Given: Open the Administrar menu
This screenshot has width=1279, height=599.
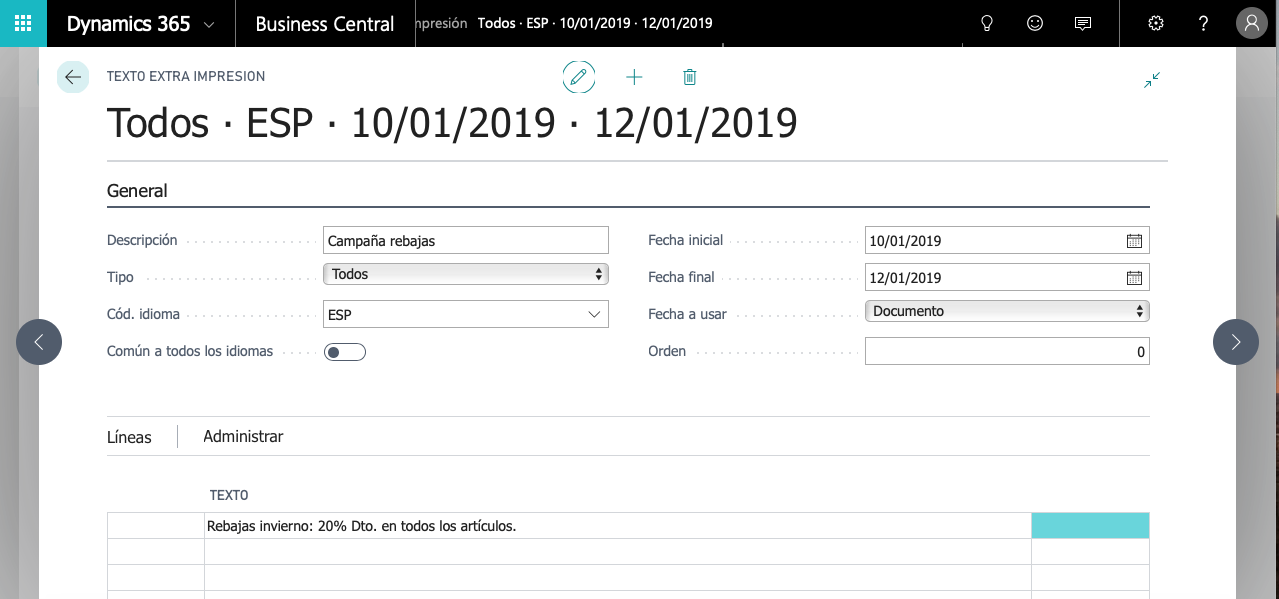Looking at the screenshot, I should click(x=243, y=436).
